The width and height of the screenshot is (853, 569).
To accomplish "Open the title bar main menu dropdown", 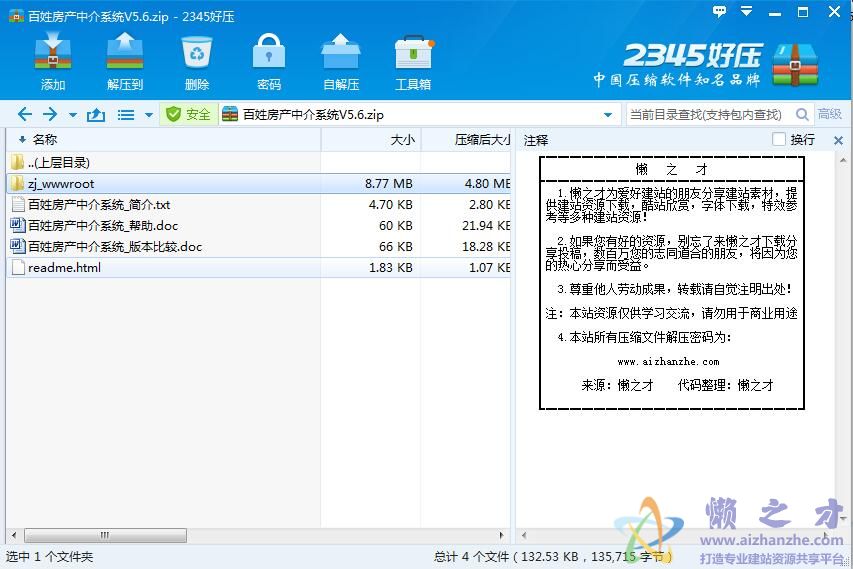I will click(747, 11).
